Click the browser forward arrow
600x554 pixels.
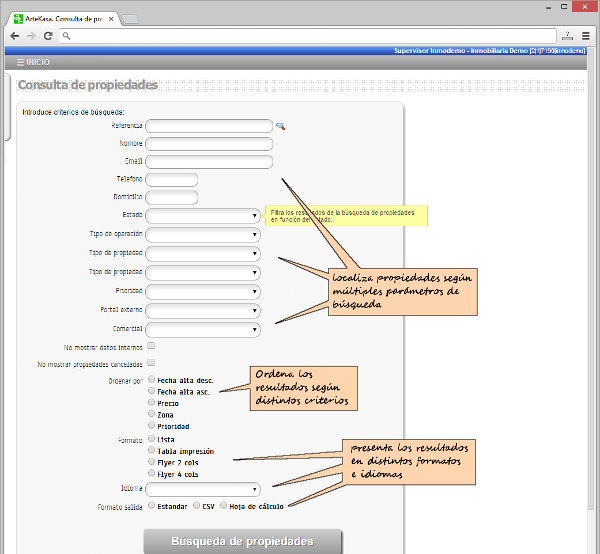[31, 36]
